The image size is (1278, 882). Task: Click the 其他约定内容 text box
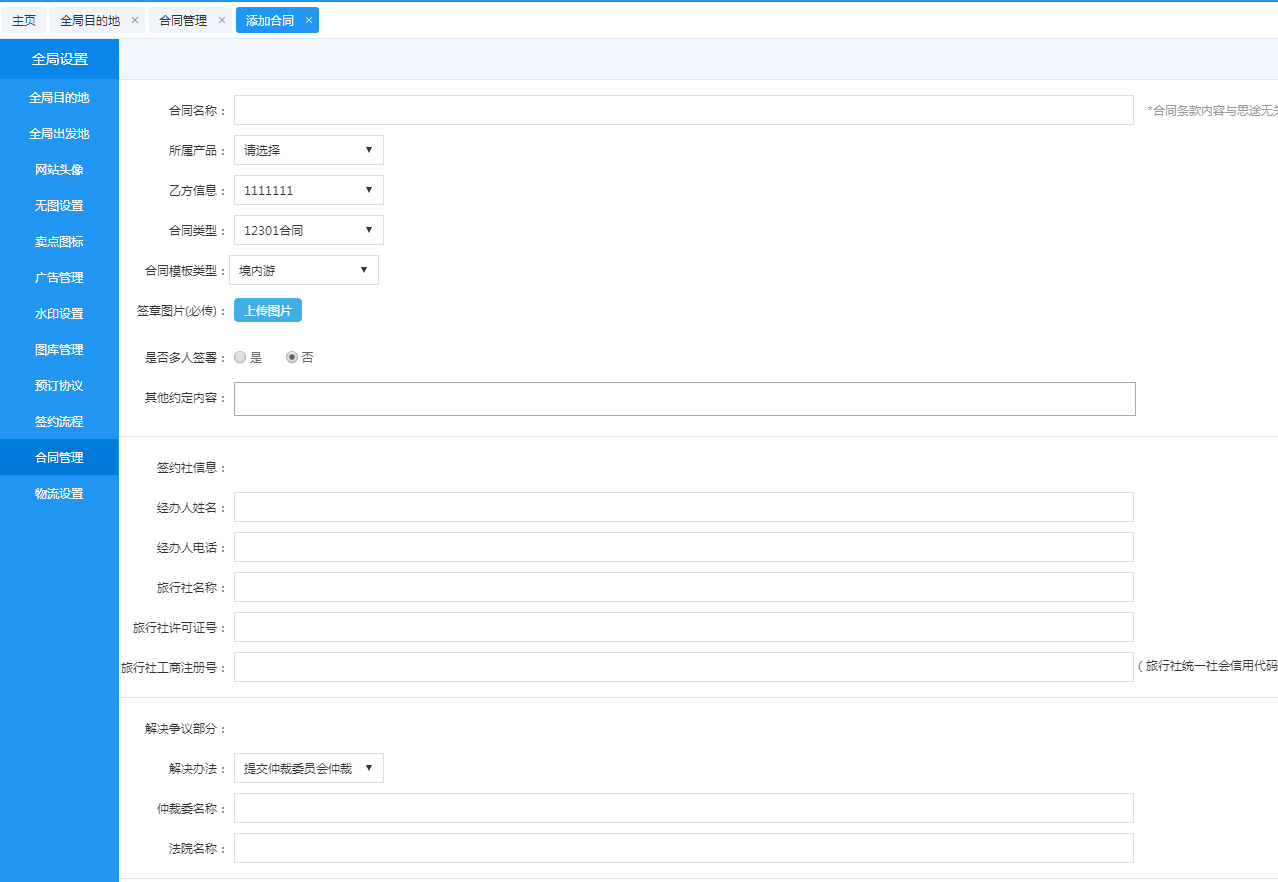tap(684, 399)
